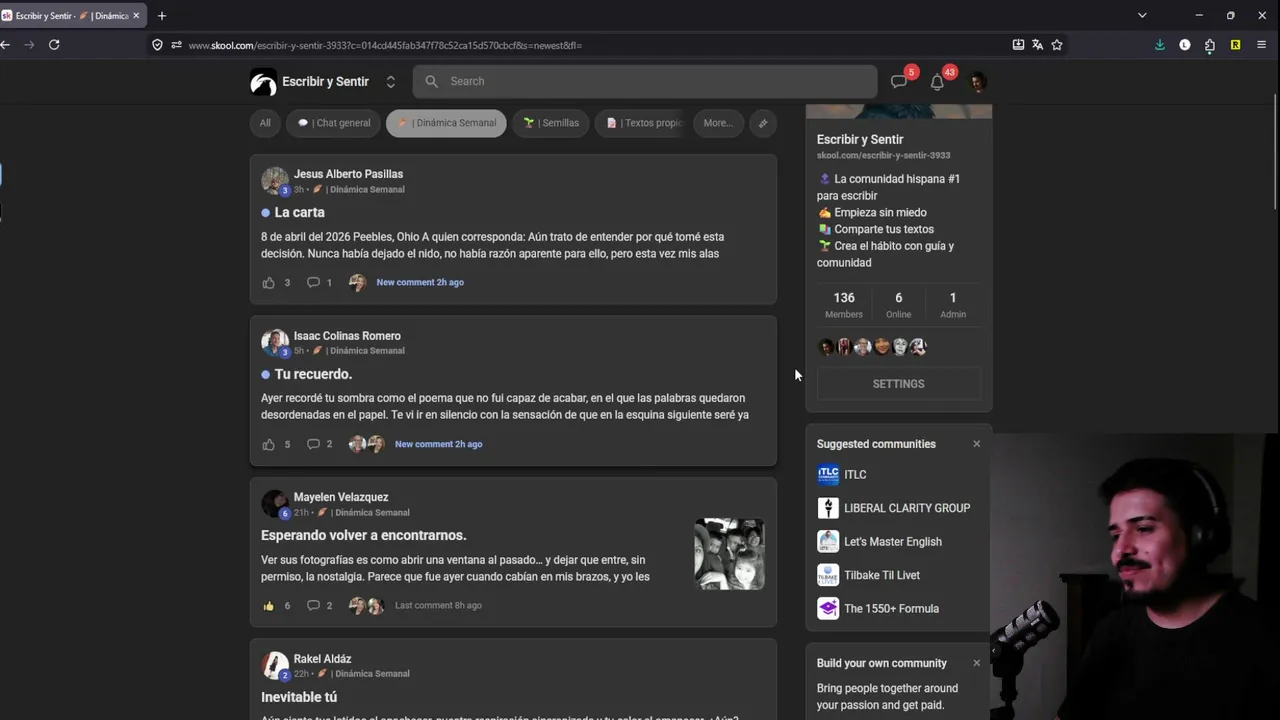Viewport: 1280px width, 720px height.
Task: Click the skool.com/escribir-y-sentir-3933 link
Action: click(884, 156)
